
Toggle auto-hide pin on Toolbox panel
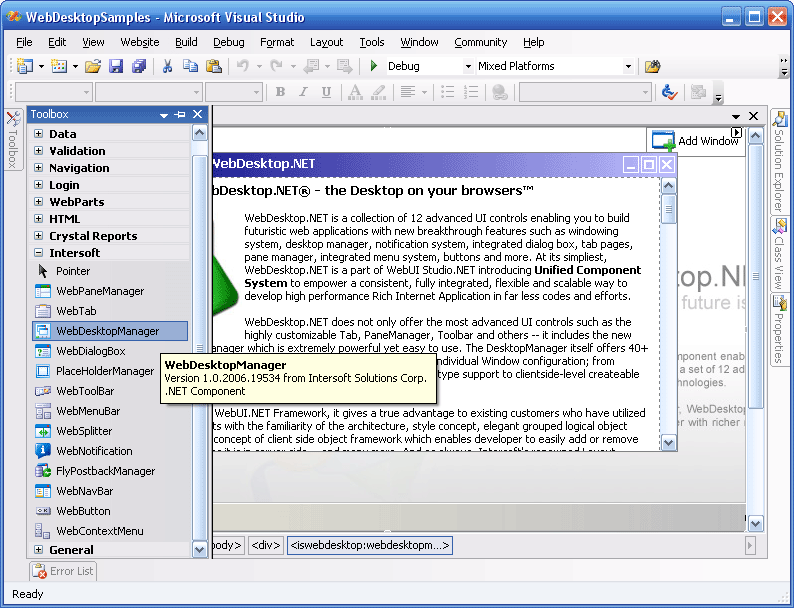tap(180, 115)
